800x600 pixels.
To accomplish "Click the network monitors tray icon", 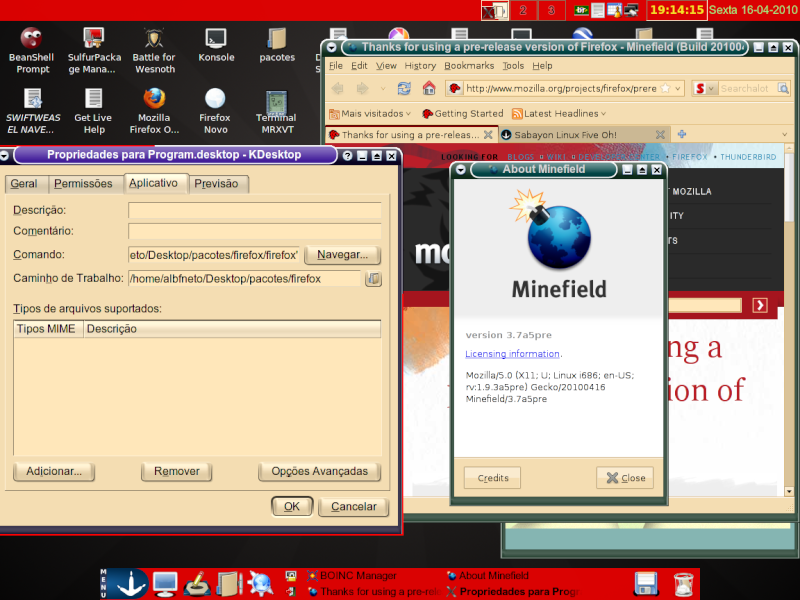I will click(x=631, y=10).
